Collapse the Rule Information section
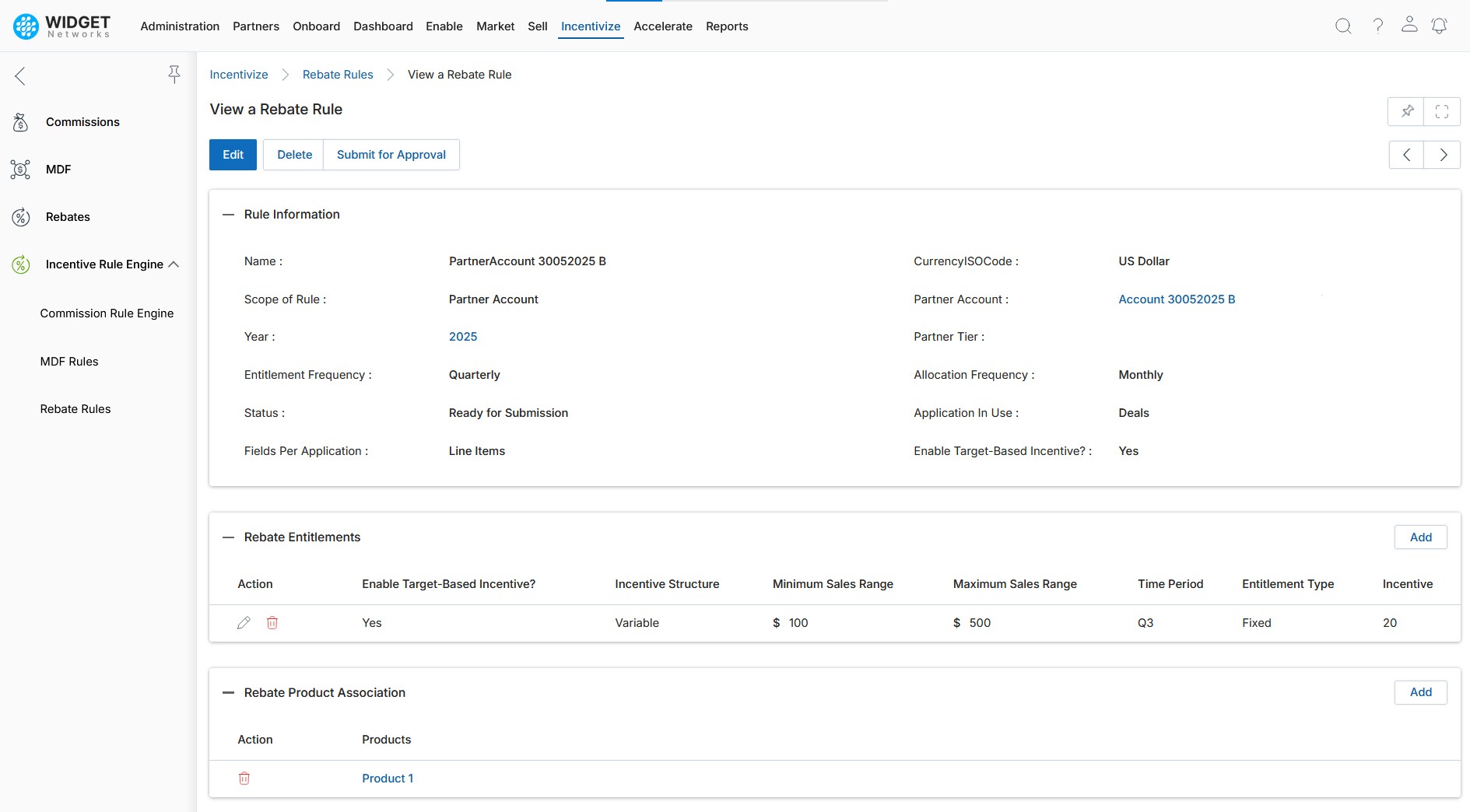Viewport: 1470px width, 812px height. click(x=228, y=215)
